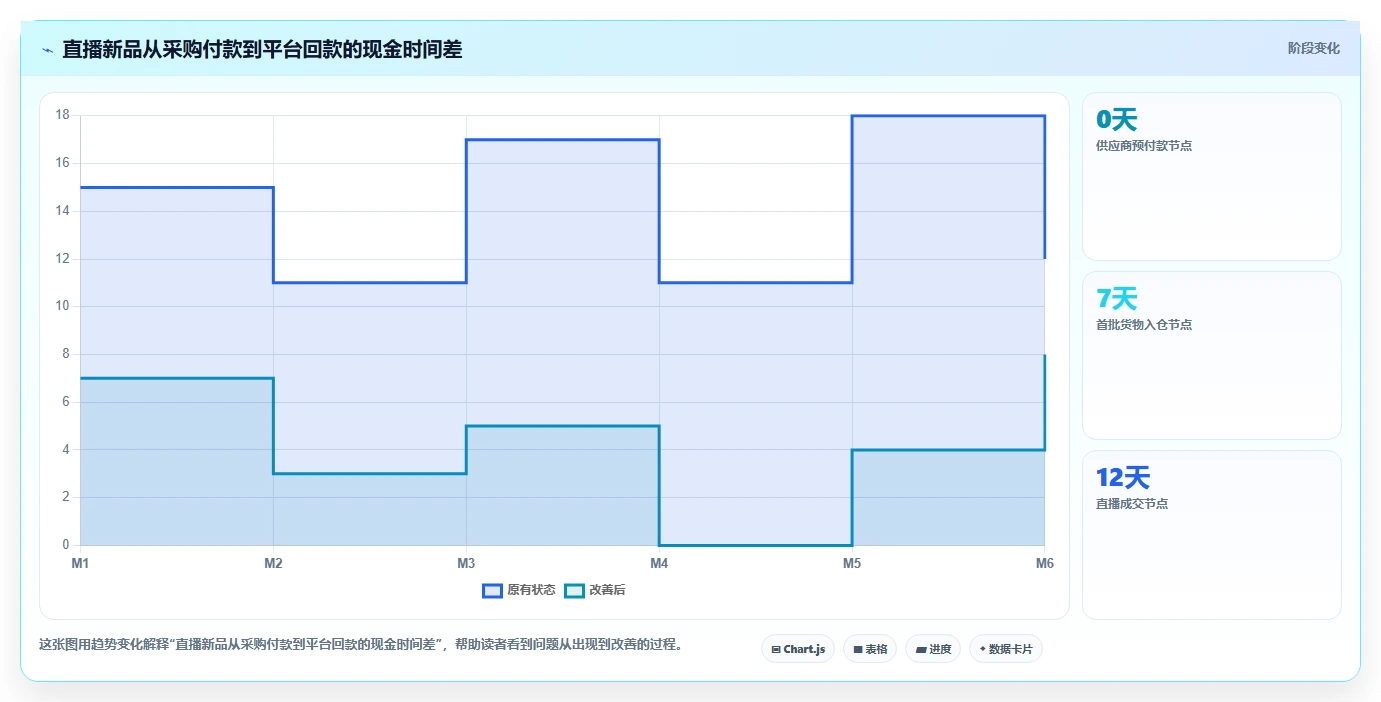Select the 12天 直播成交节点 card

tap(1212, 535)
